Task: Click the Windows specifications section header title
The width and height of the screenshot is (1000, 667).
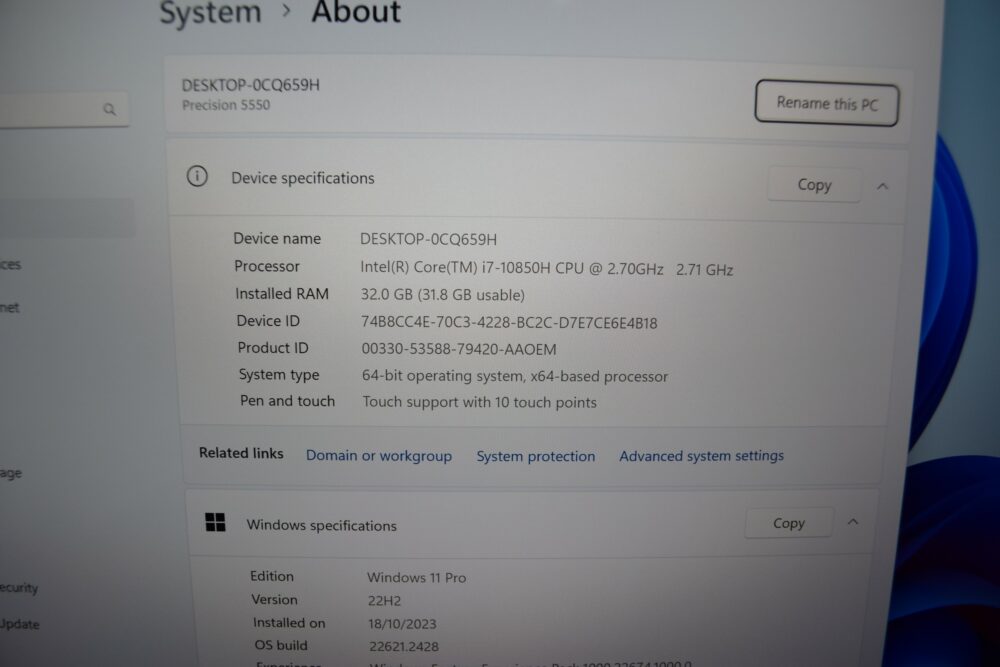Action: coord(322,525)
